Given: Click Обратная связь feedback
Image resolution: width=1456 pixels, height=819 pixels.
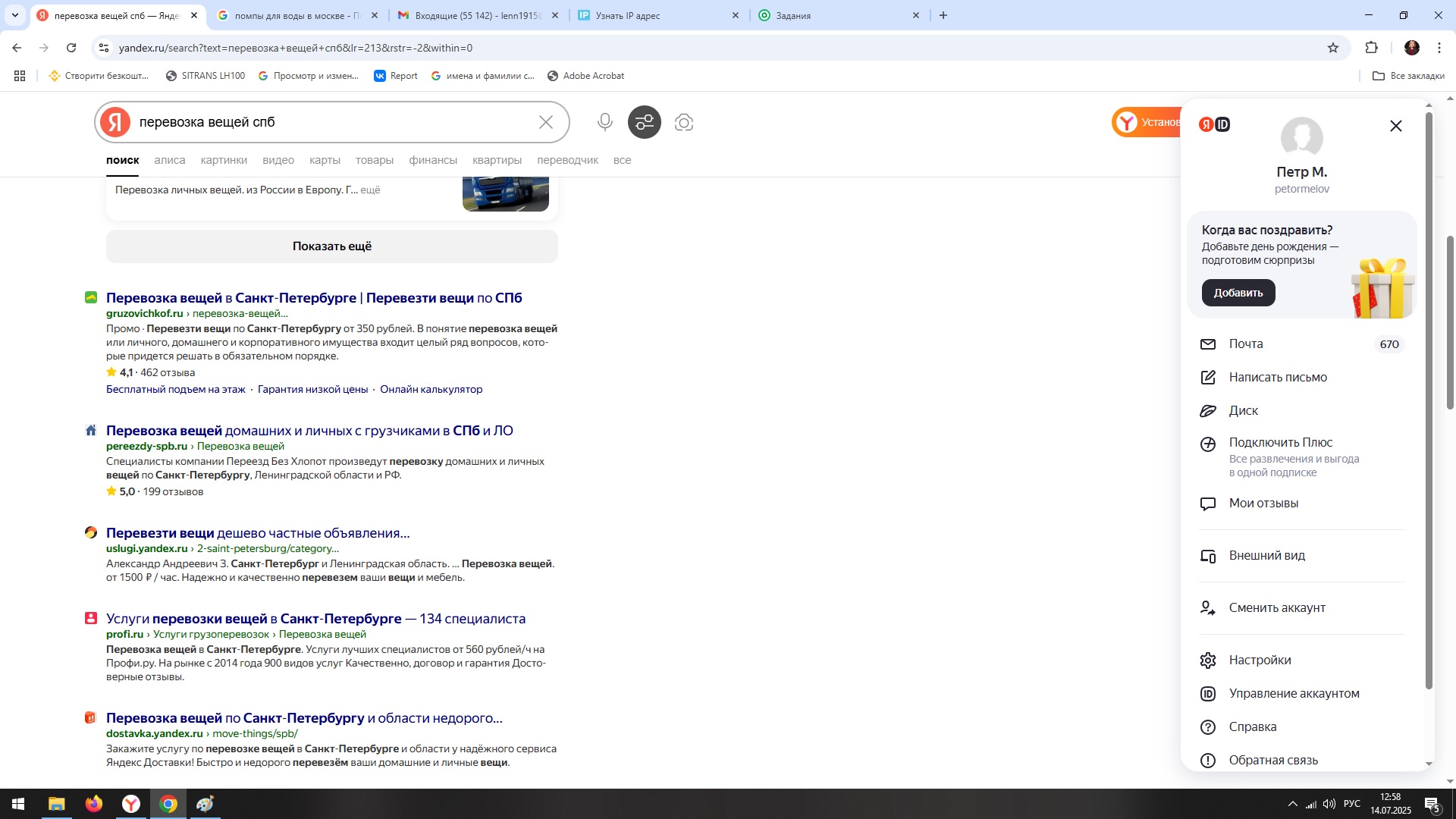Looking at the screenshot, I should click(1302, 760).
